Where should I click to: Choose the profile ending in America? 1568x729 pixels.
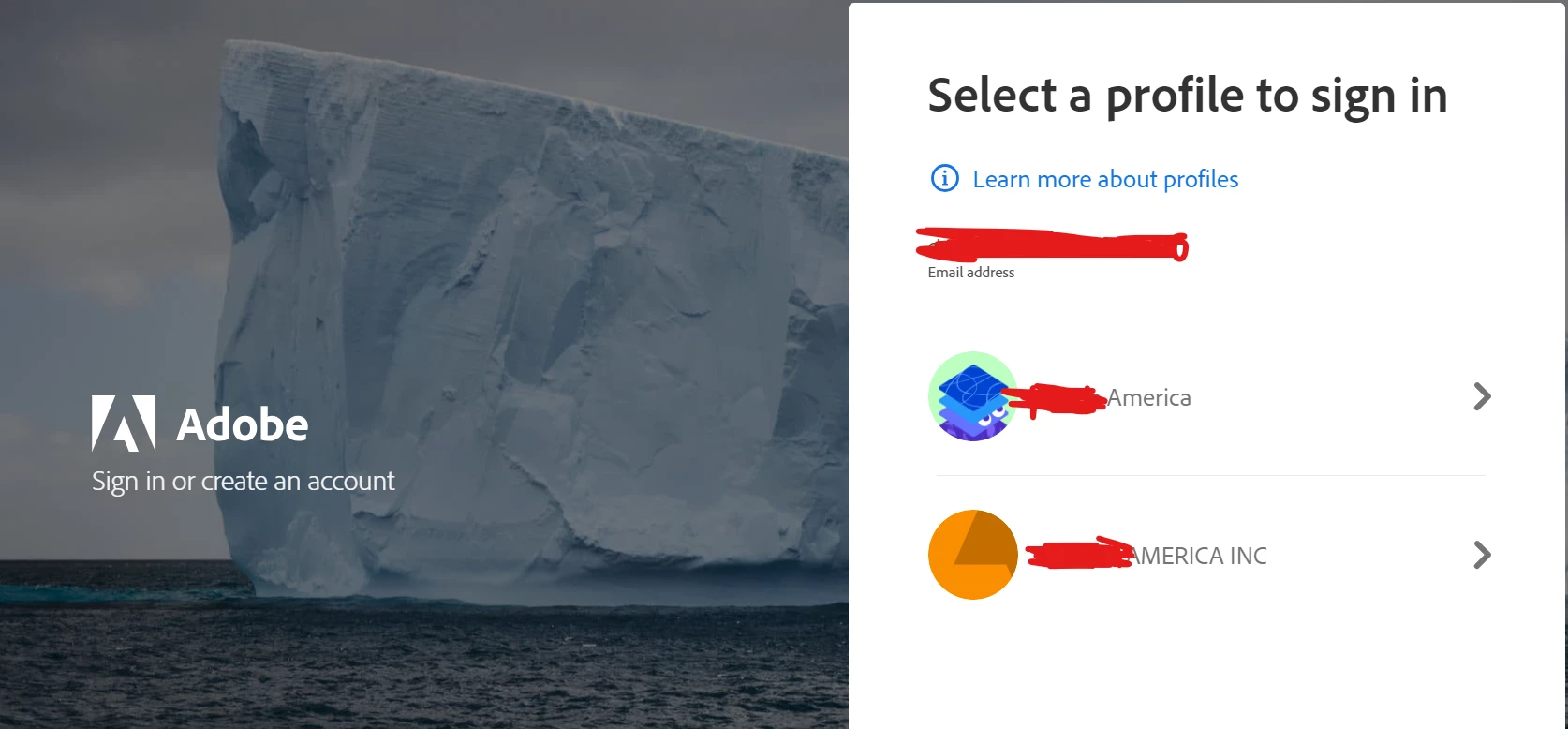[1210, 396]
